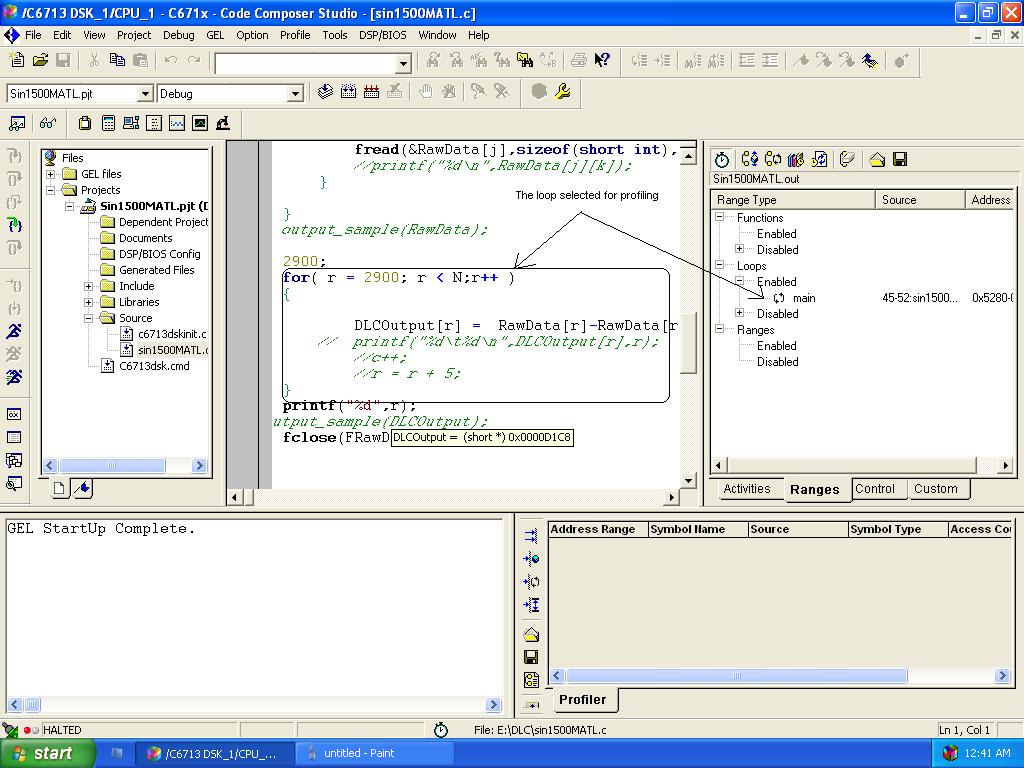This screenshot has width=1024, height=768.
Task: Collapse the Source folder
Action: [x=89, y=318]
